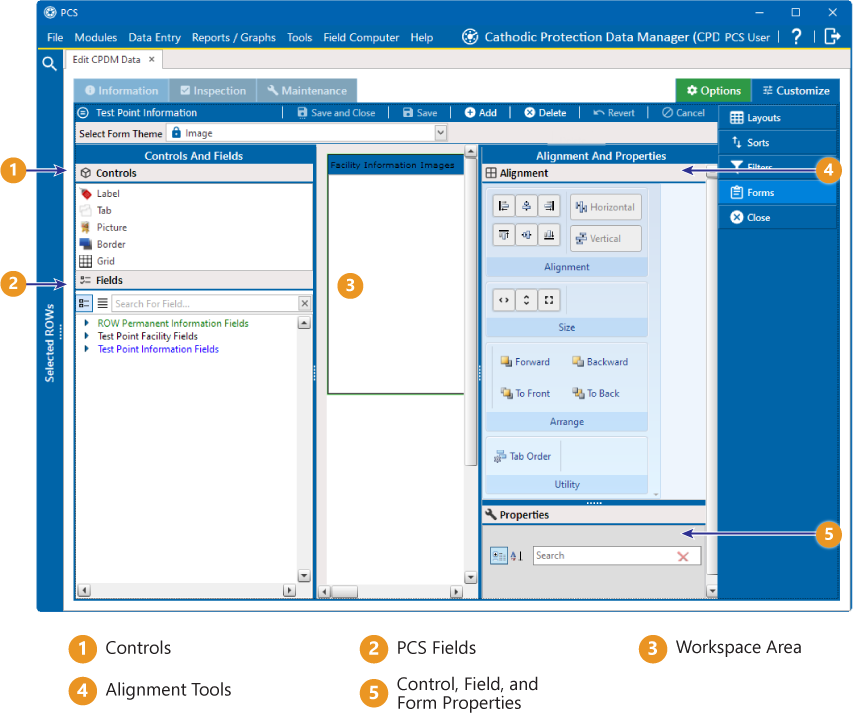The height and width of the screenshot is (717, 853).
Task: Click the To Back arrange button
Action: coord(596,394)
